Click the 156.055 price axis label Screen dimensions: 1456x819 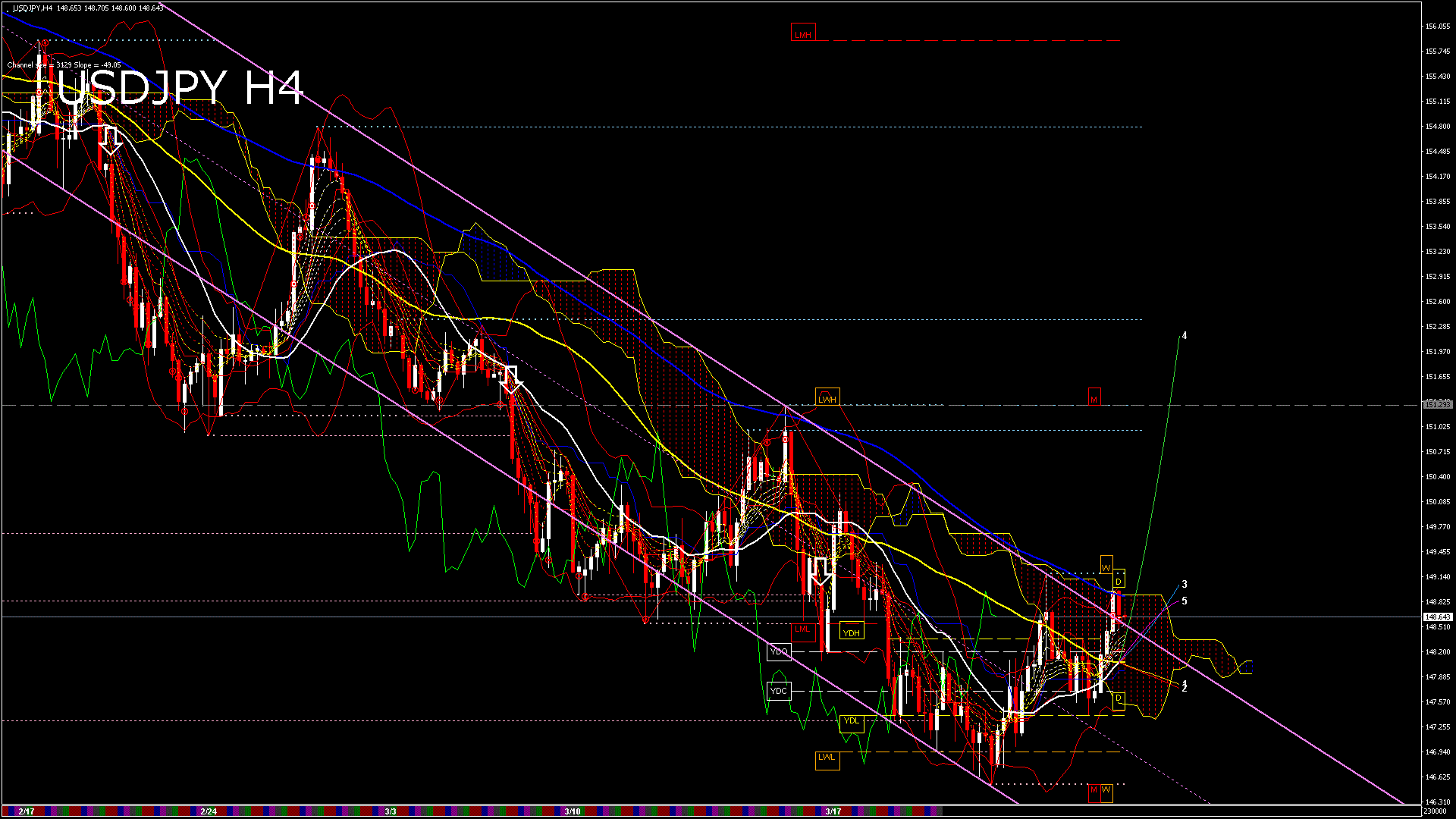click(x=1438, y=27)
